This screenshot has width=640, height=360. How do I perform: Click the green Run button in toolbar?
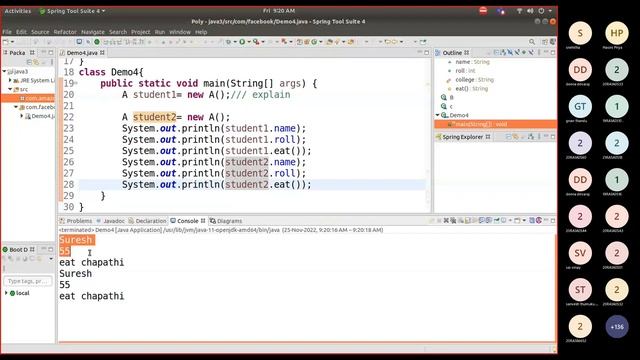(242, 42)
